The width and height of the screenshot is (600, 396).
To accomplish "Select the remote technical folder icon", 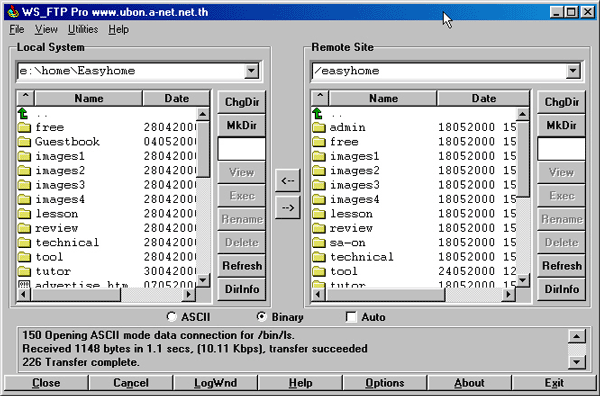I will tap(318, 257).
